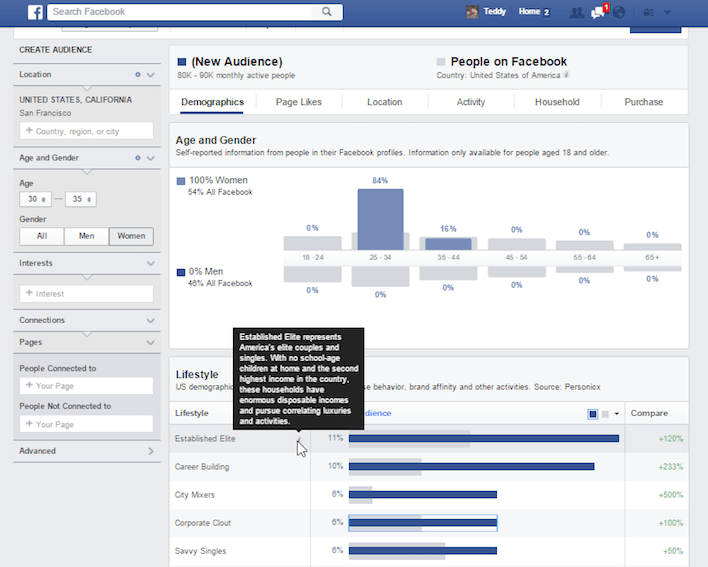
Task: Sort by the Lifestyle column header
Action: coord(192,413)
